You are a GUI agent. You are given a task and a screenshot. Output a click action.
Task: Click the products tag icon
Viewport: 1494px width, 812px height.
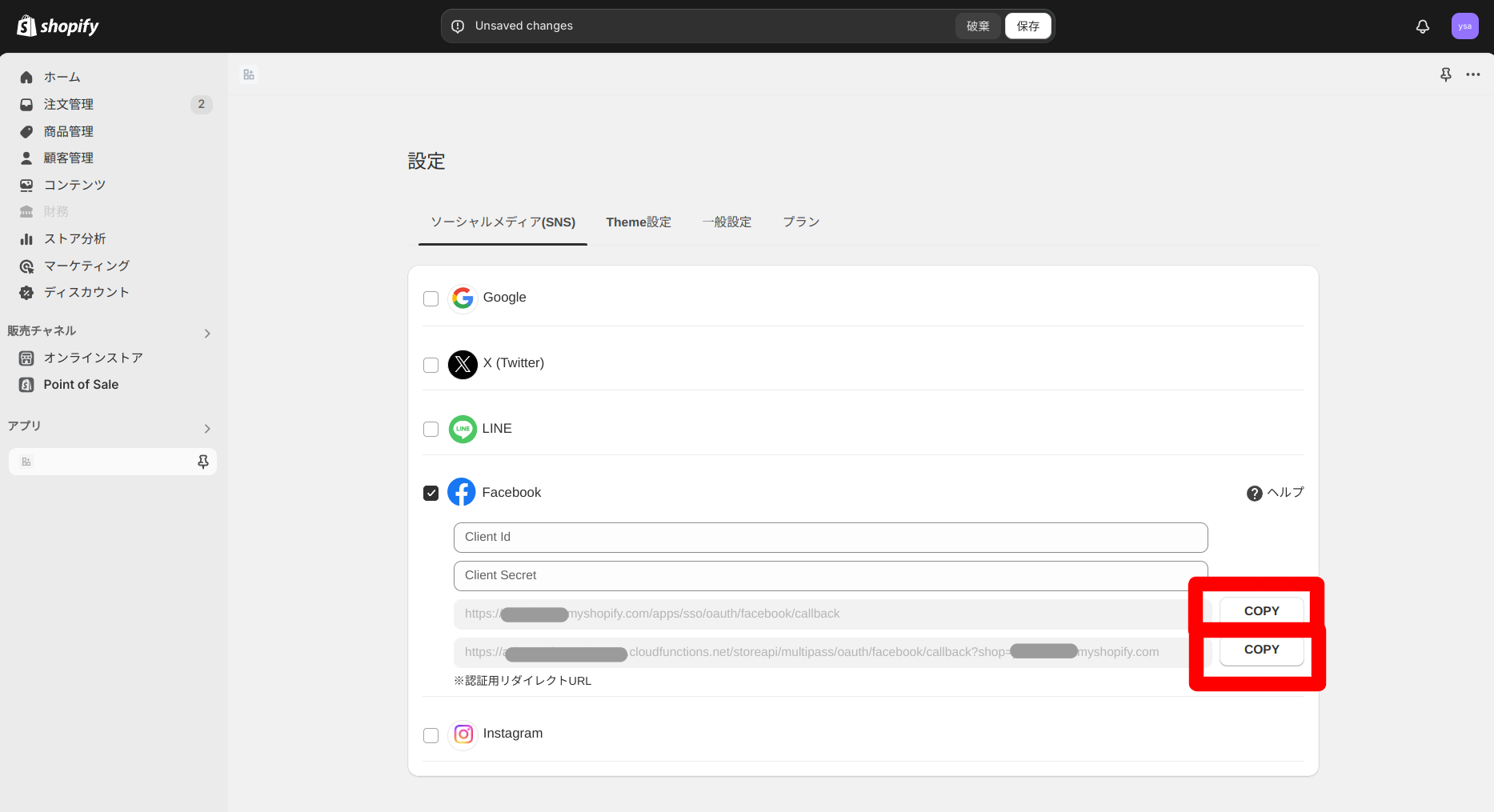coord(26,132)
